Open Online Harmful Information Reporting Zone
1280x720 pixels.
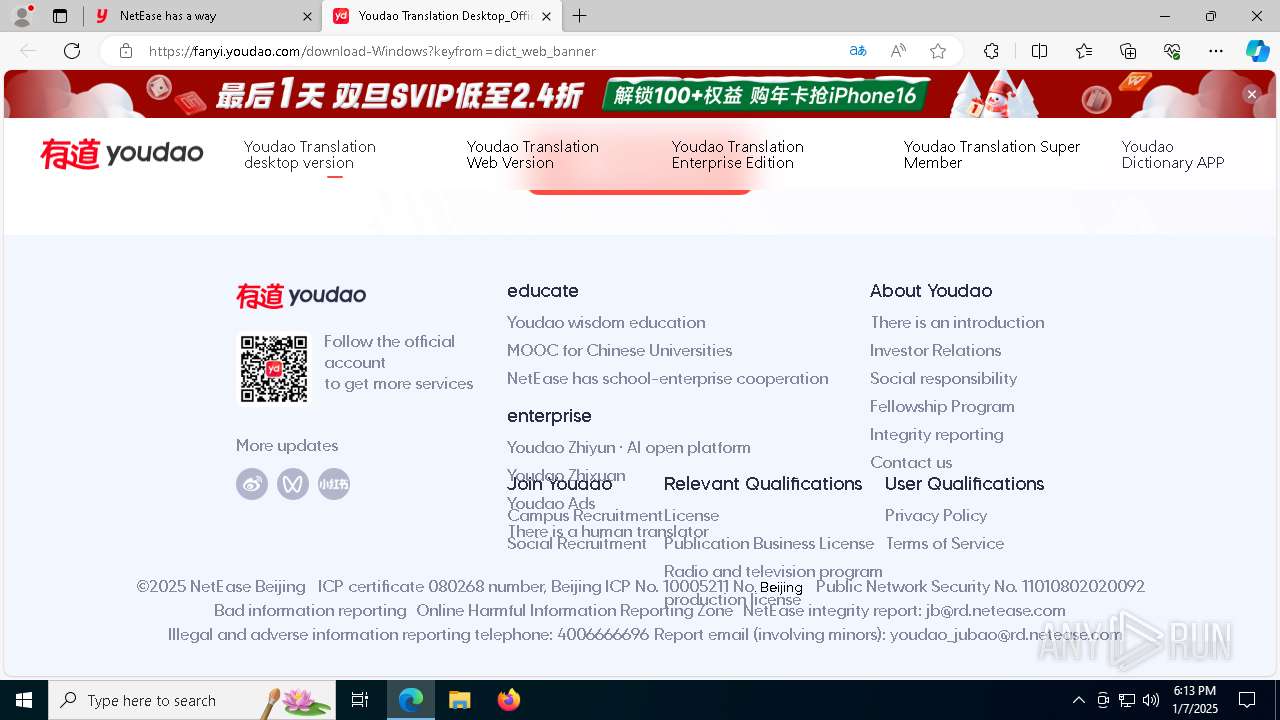(x=575, y=610)
